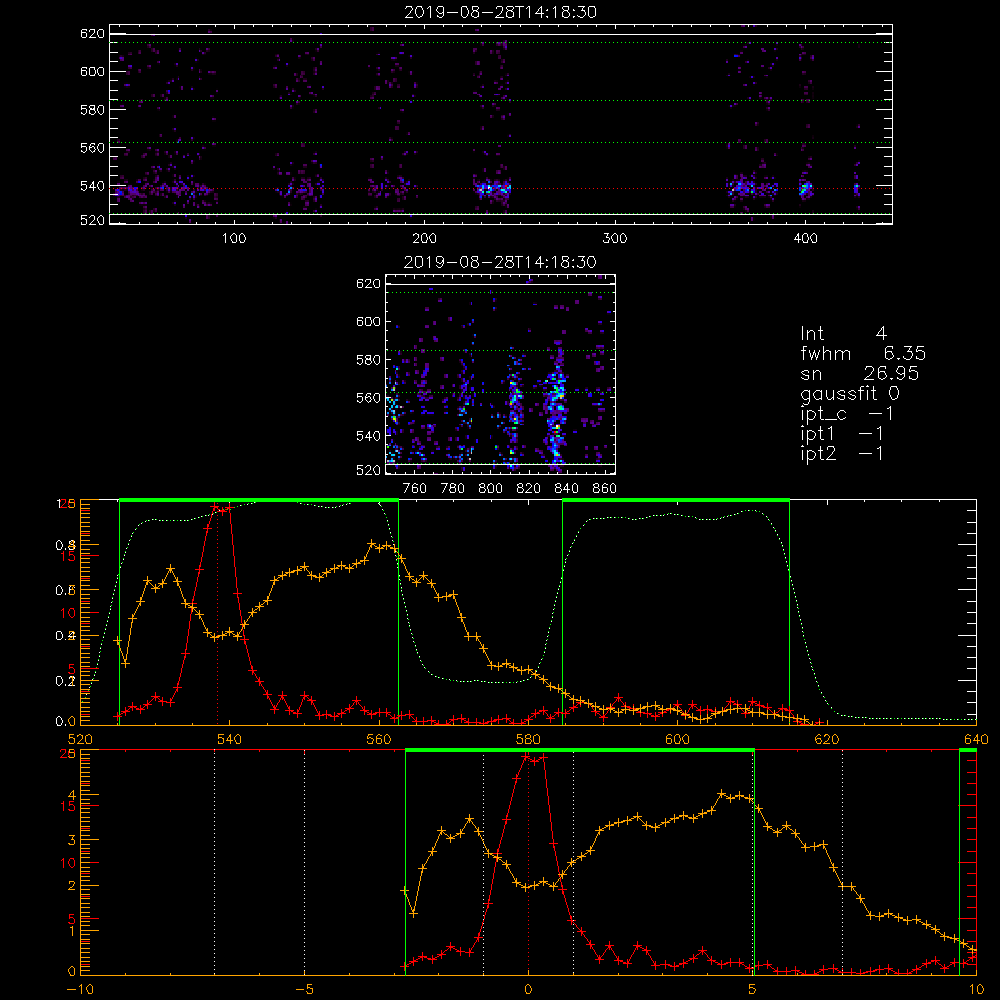Click the 'ipt_c -1' text line

(x=847, y=414)
